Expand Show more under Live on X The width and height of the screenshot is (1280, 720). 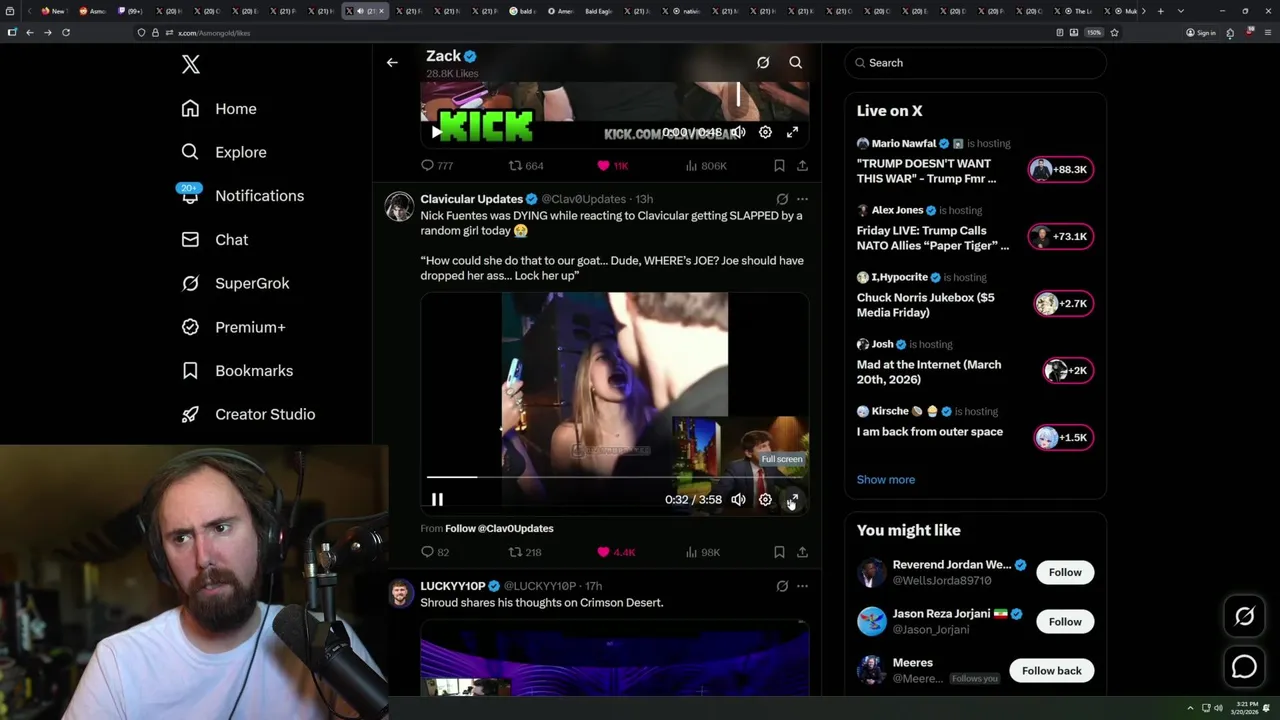[x=885, y=480]
